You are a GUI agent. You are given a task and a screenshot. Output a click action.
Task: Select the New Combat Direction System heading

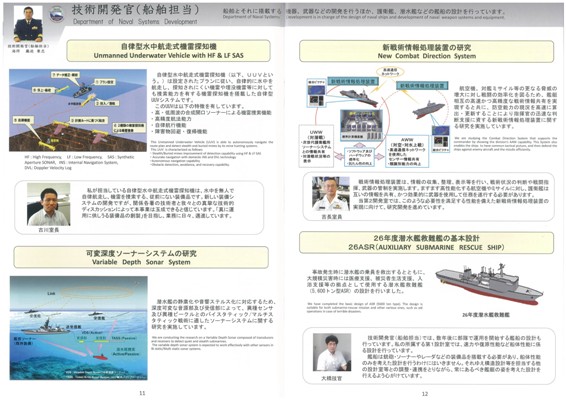tap(426, 51)
